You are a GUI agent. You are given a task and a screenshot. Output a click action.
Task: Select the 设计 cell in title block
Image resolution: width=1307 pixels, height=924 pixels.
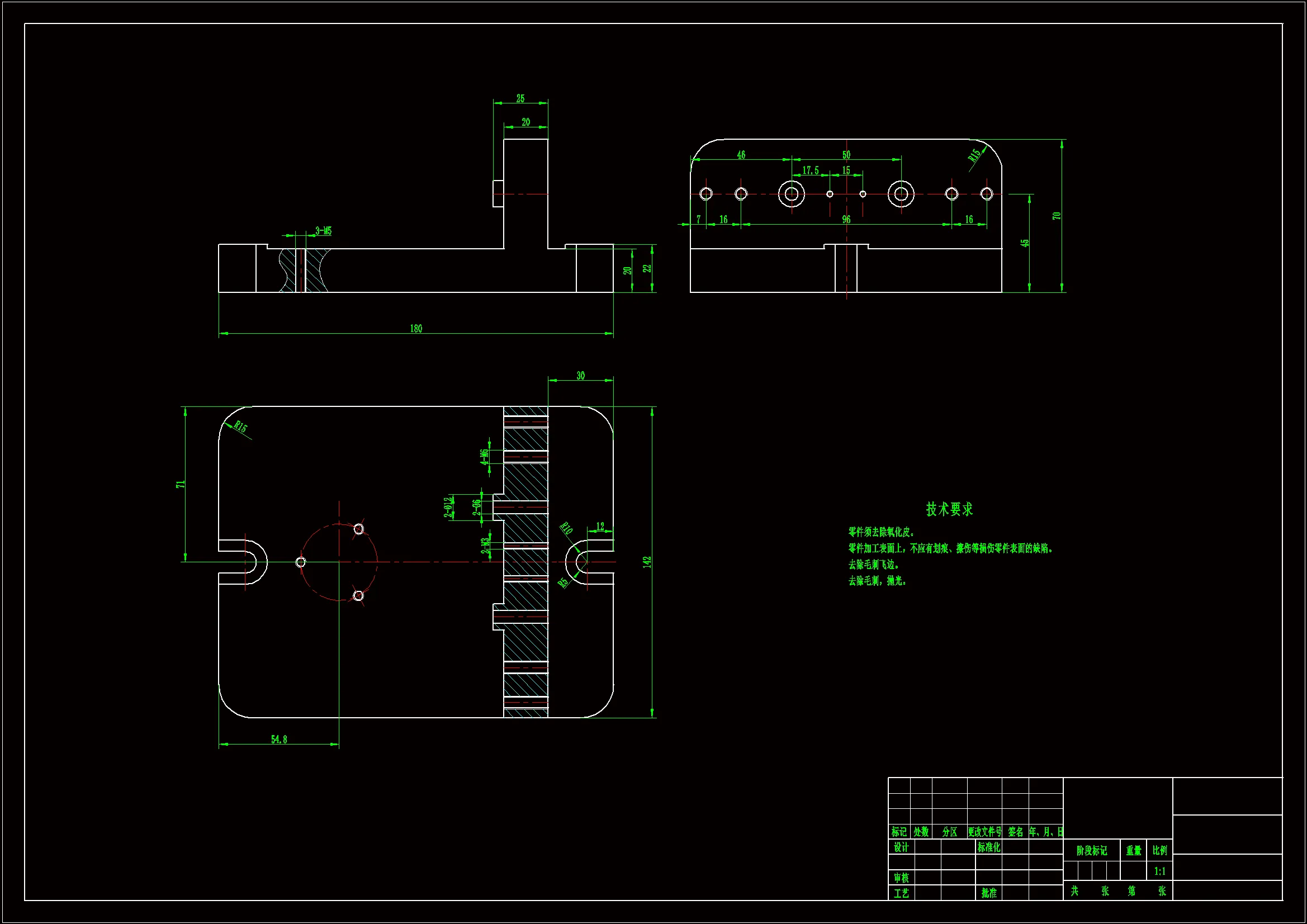click(x=901, y=847)
